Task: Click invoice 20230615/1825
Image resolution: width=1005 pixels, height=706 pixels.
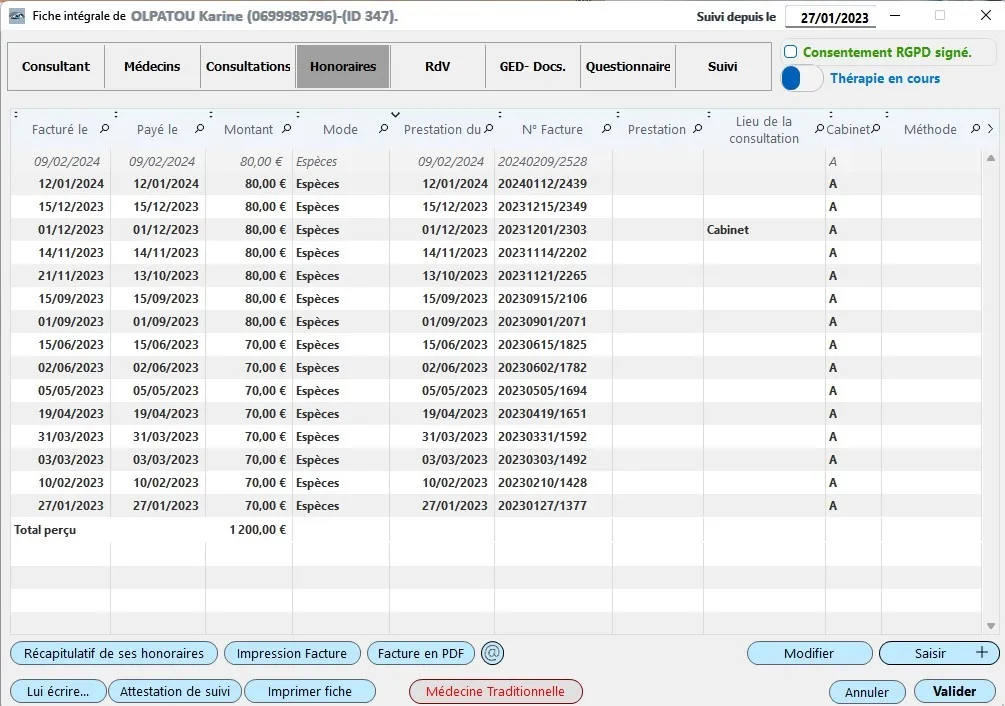Action: (x=542, y=345)
